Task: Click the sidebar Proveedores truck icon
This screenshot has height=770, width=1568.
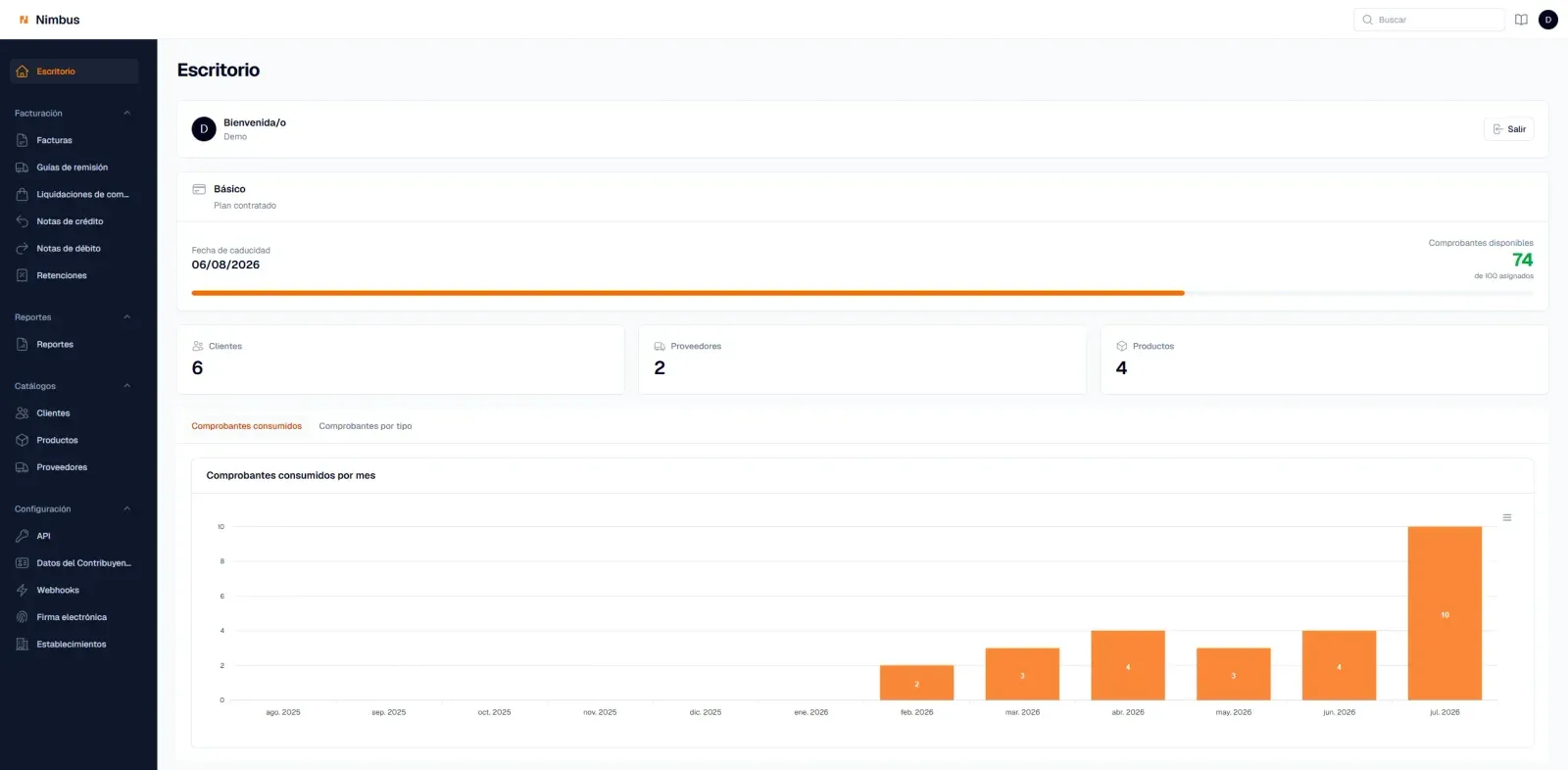Action: point(23,467)
